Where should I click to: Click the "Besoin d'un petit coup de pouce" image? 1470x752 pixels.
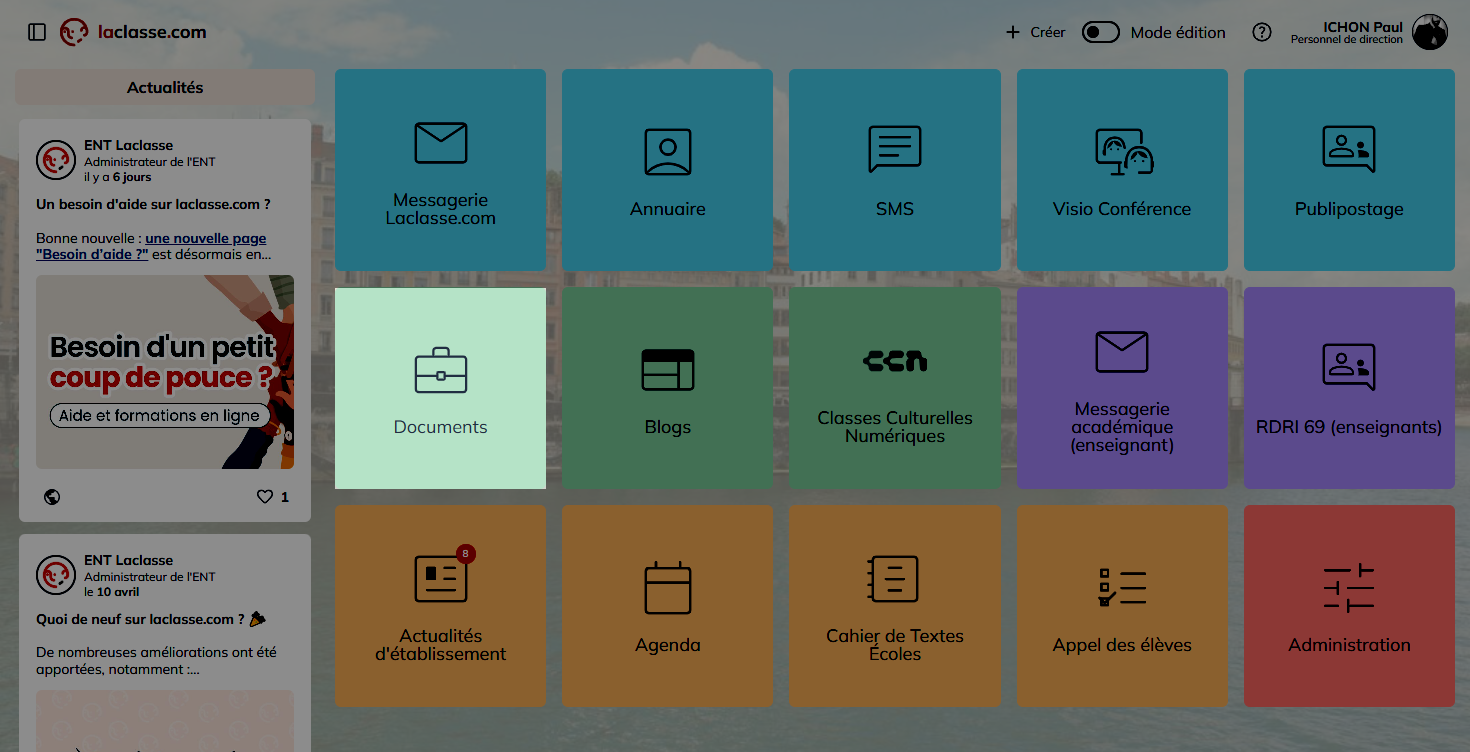pyautogui.click(x=165, y=372)
